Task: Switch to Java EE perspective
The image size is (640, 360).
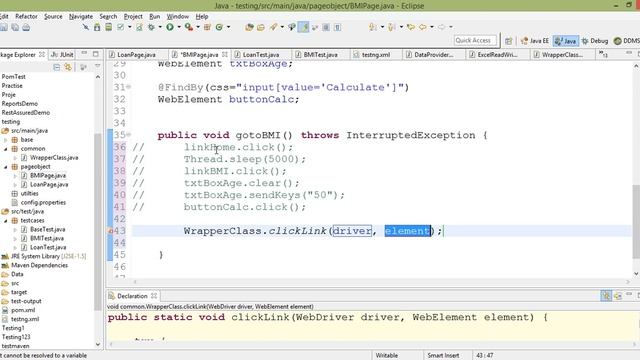Action: 535,41
